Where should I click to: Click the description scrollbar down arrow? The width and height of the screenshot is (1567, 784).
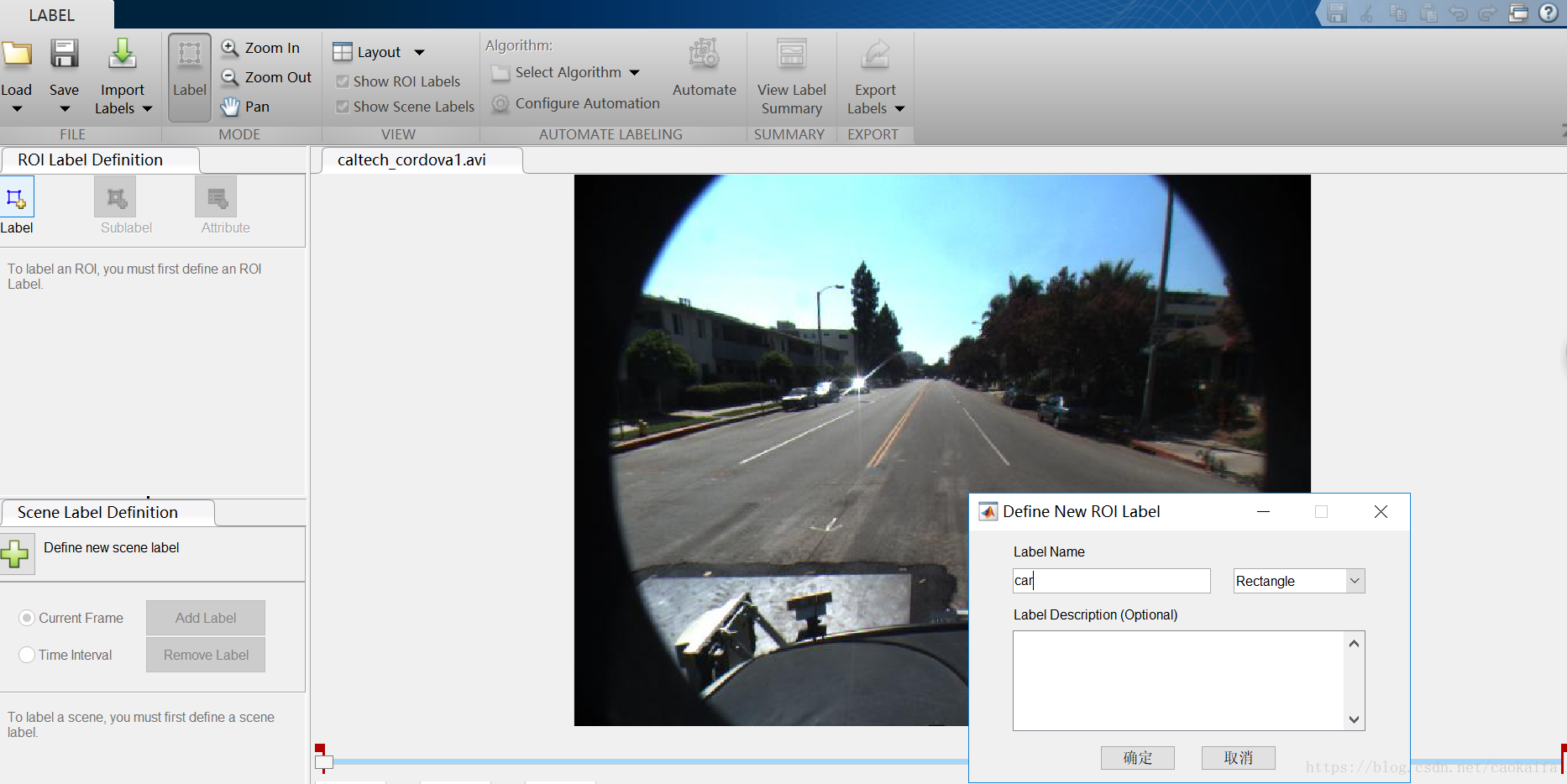[x=1354, y=719]
